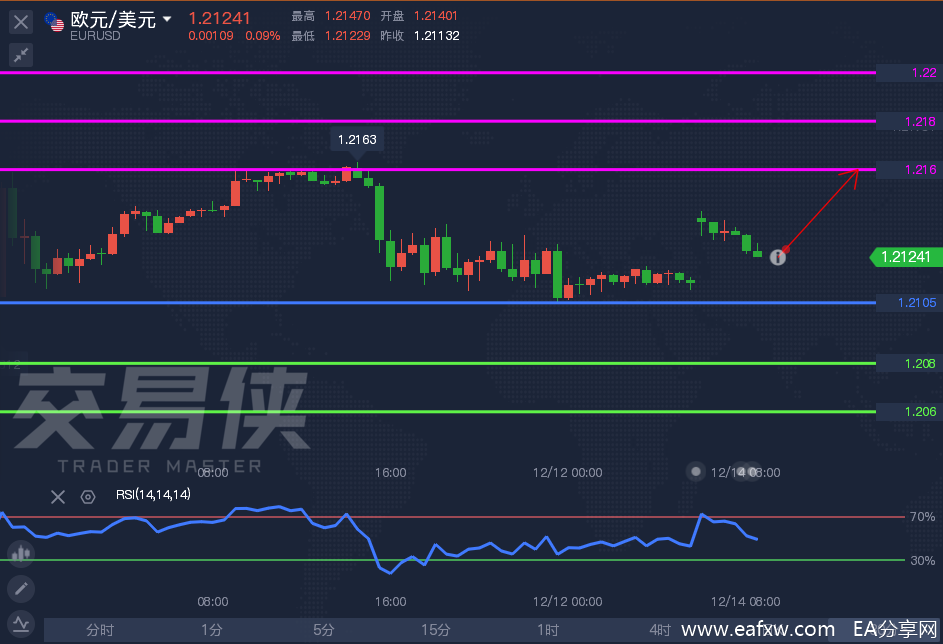Image resolution: width=943 pixels, height=644 pixels.
Task: Remove the RSI indicator with X icon
Action: click(x=58, y=496)
